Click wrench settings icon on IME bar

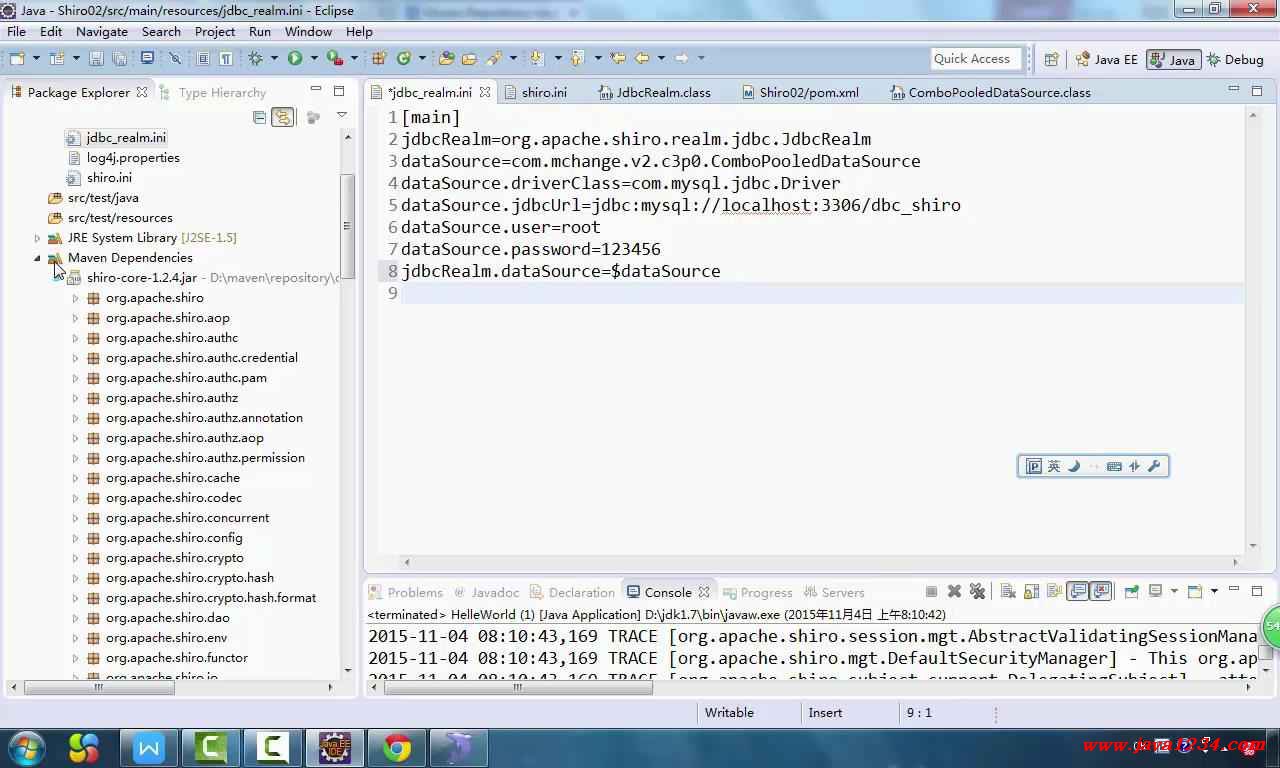click(x=1154, y=466)
